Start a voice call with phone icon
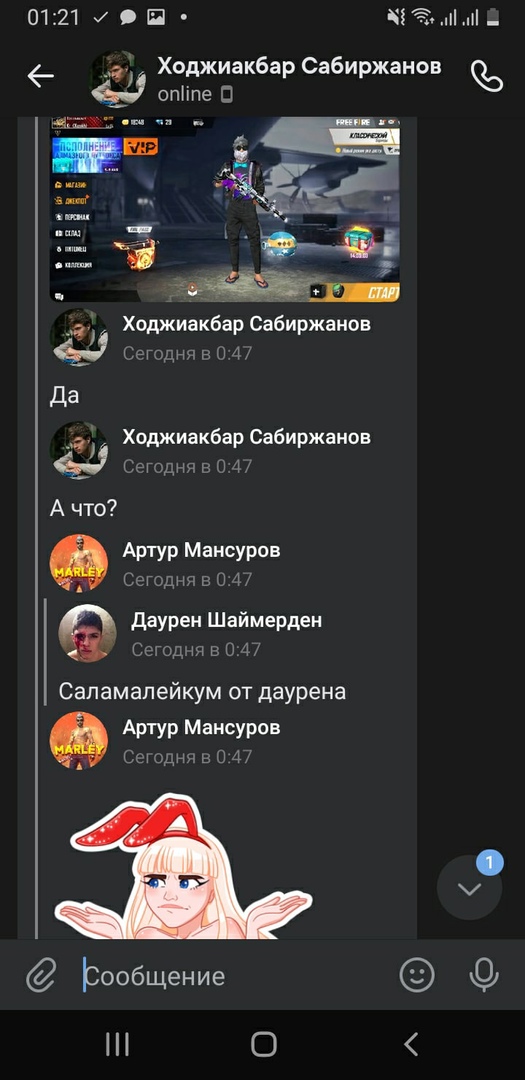This screenshot has height=1080, width=525. [x=486, y=76]
